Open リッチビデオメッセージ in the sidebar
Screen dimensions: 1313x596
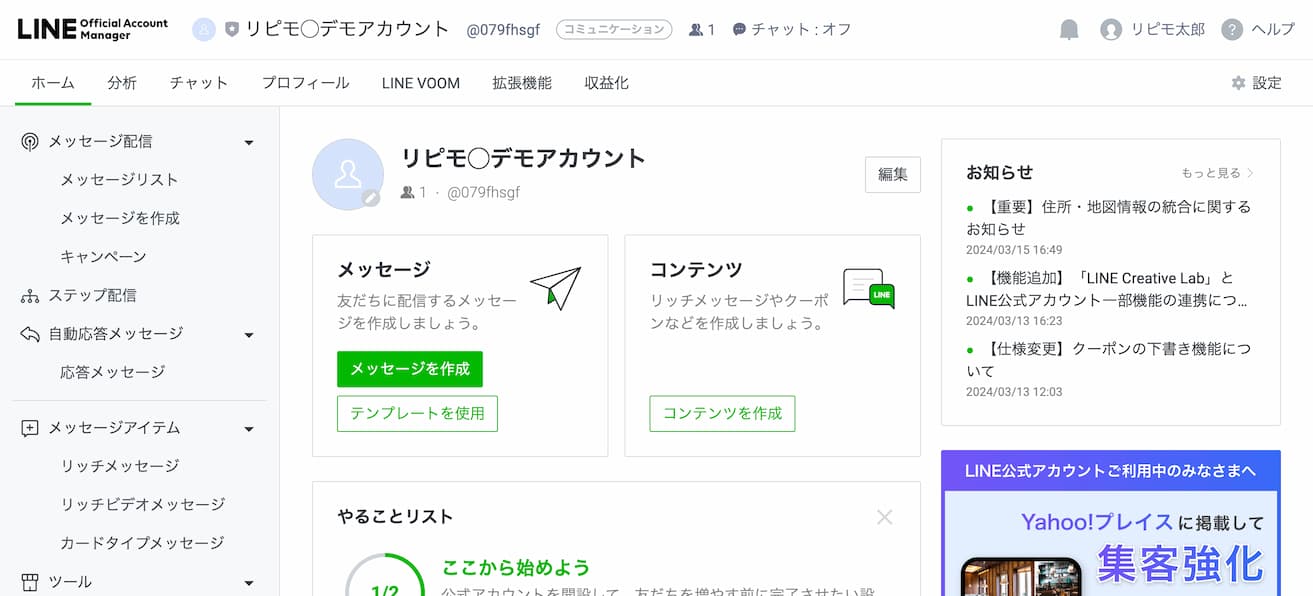(143, 505)
